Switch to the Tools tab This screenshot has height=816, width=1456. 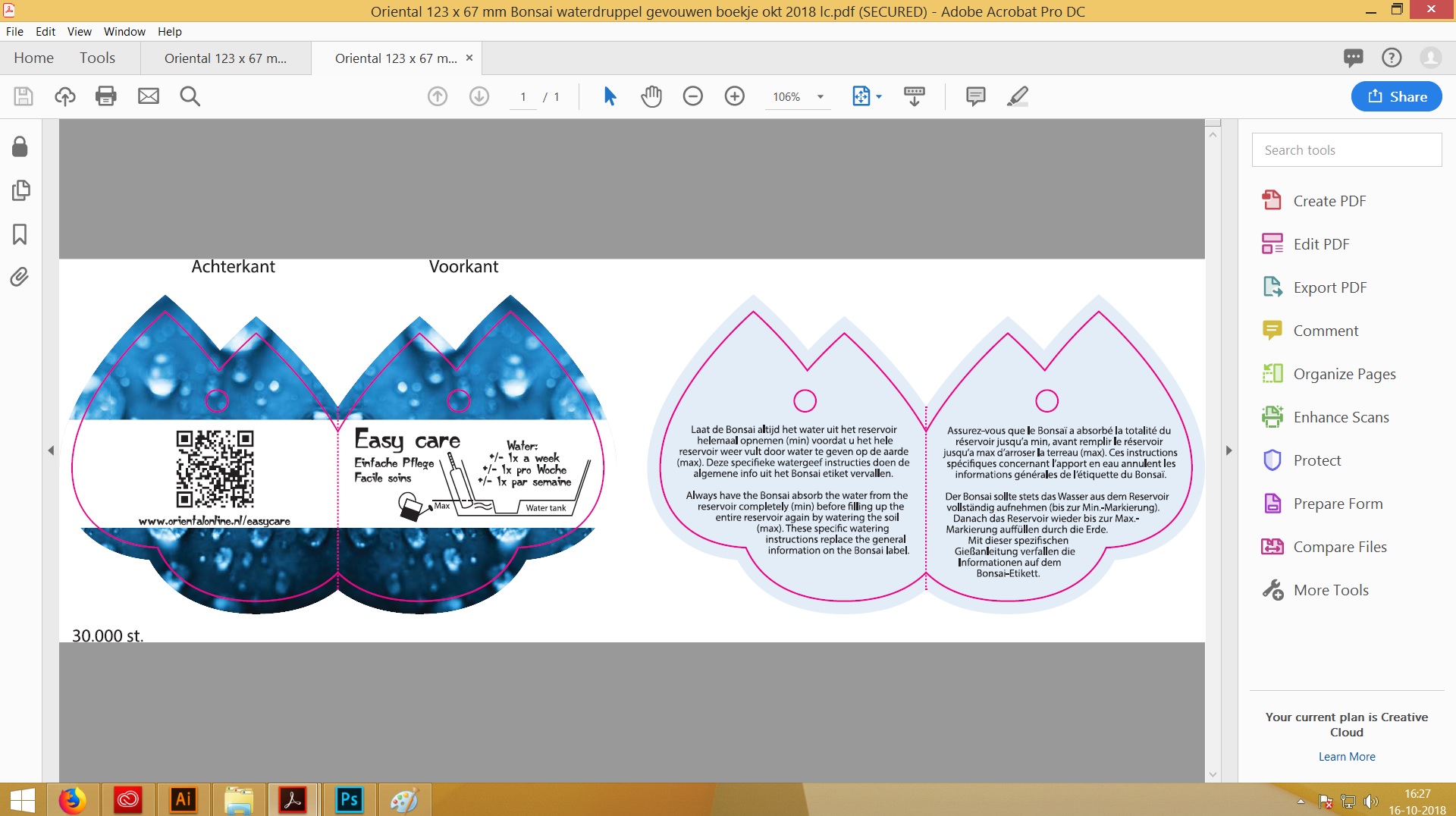(97, 58)
